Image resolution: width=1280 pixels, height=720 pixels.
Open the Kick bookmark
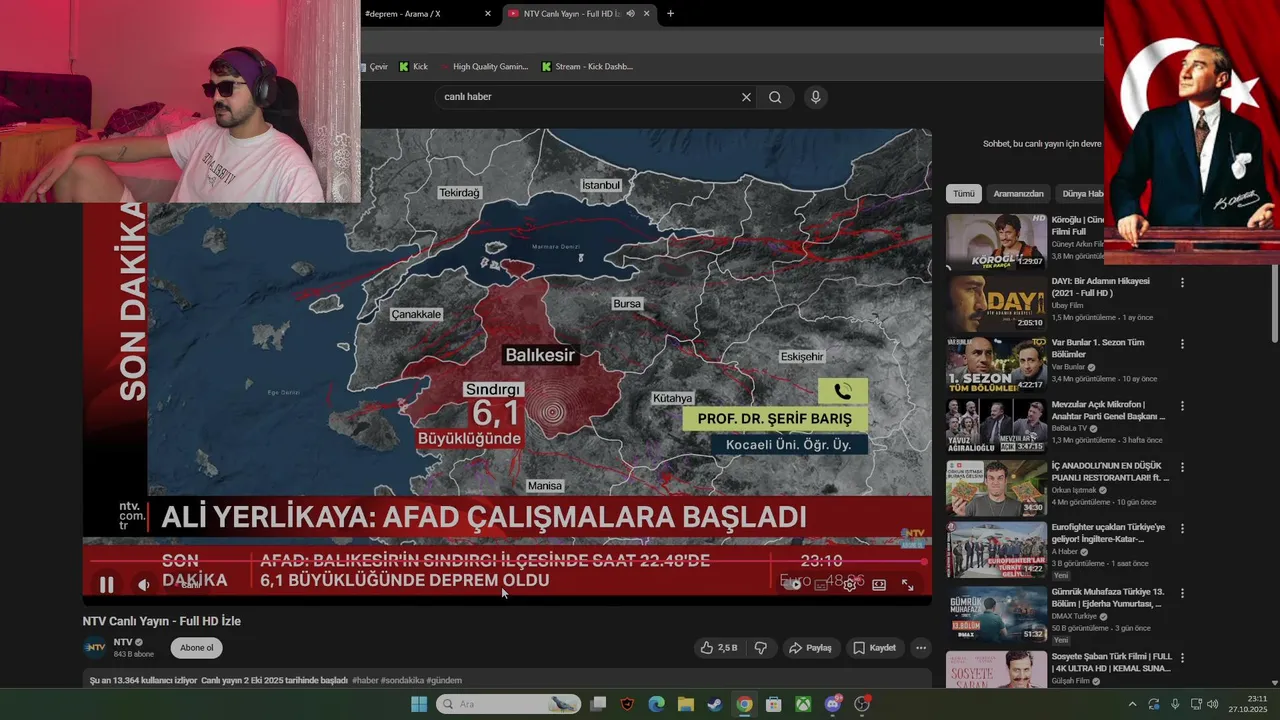(413, 67)
